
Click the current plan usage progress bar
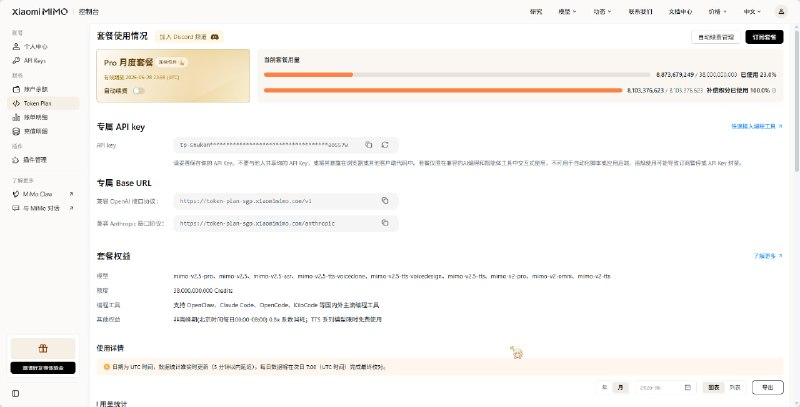pos(457,74)
